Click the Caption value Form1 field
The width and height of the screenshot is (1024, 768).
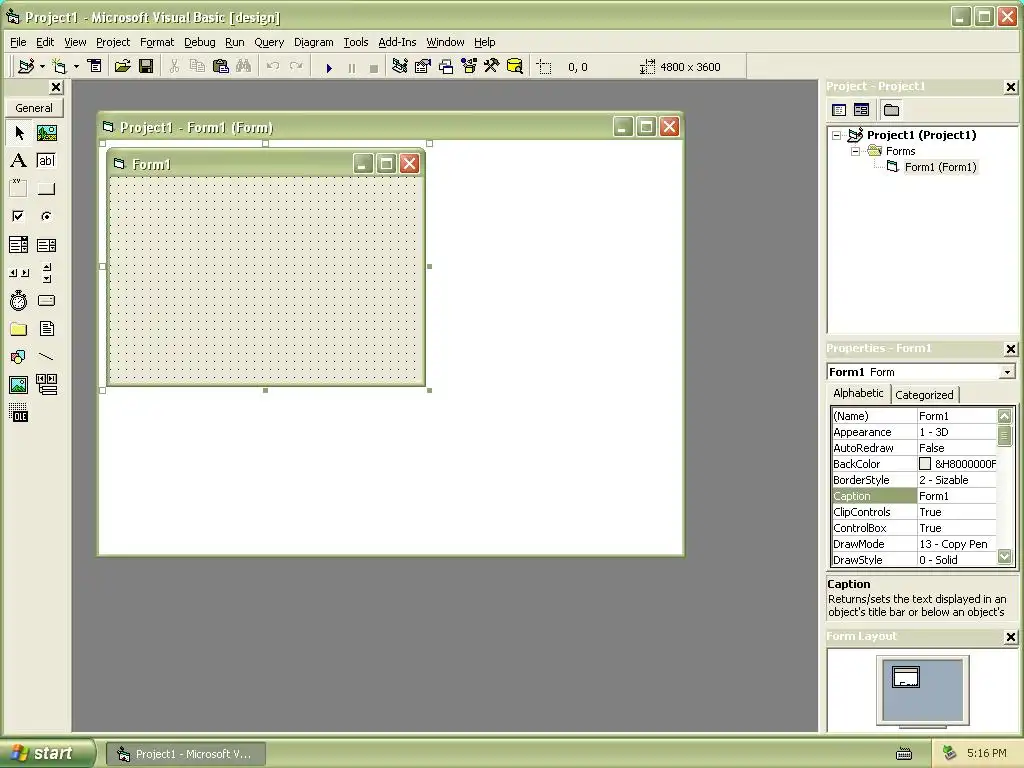click(x=957, y=496)
